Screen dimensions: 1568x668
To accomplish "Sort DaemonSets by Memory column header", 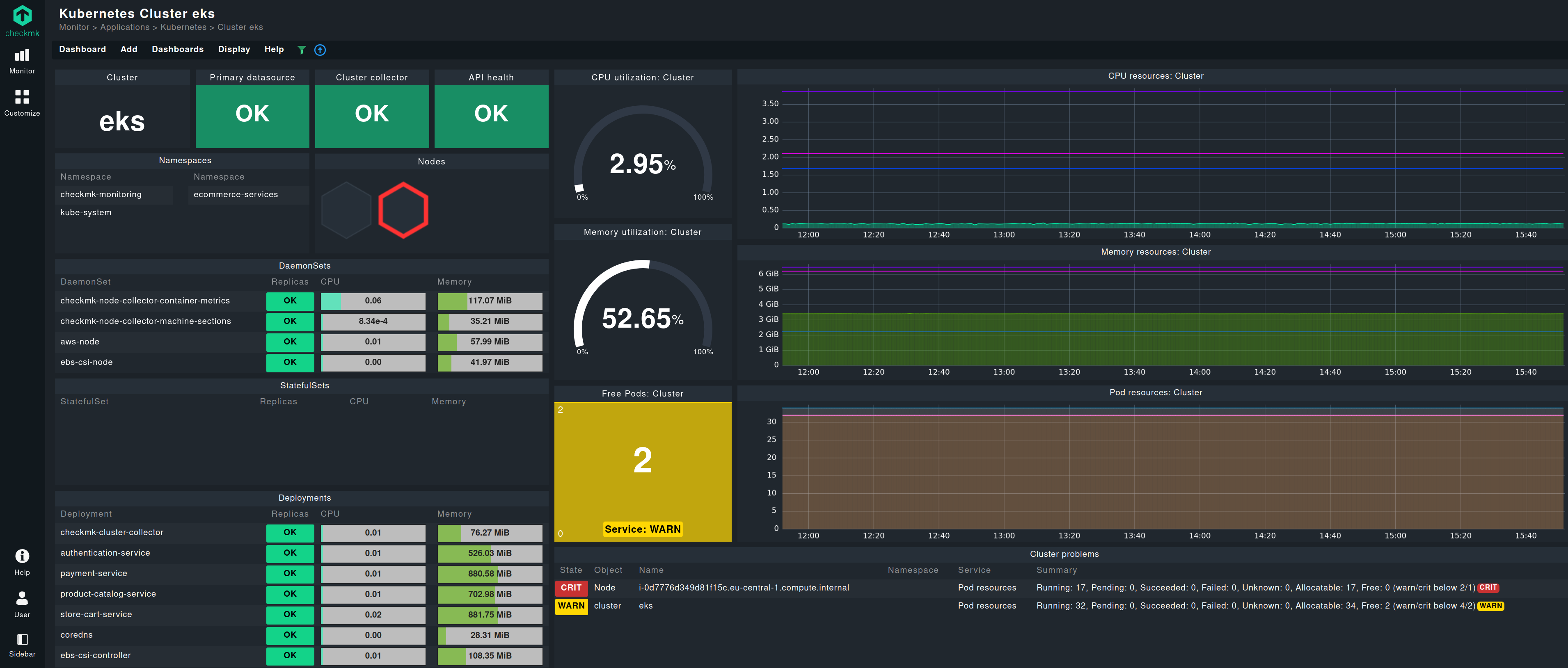I will tap(454, 282).
